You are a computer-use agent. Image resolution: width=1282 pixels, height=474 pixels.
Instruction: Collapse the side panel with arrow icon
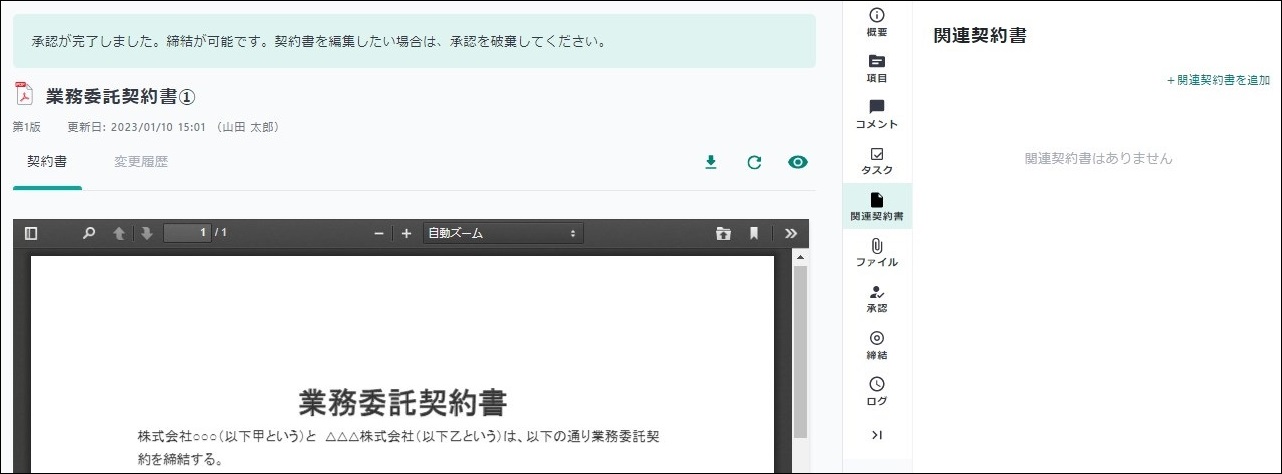[x=877, y=434]
